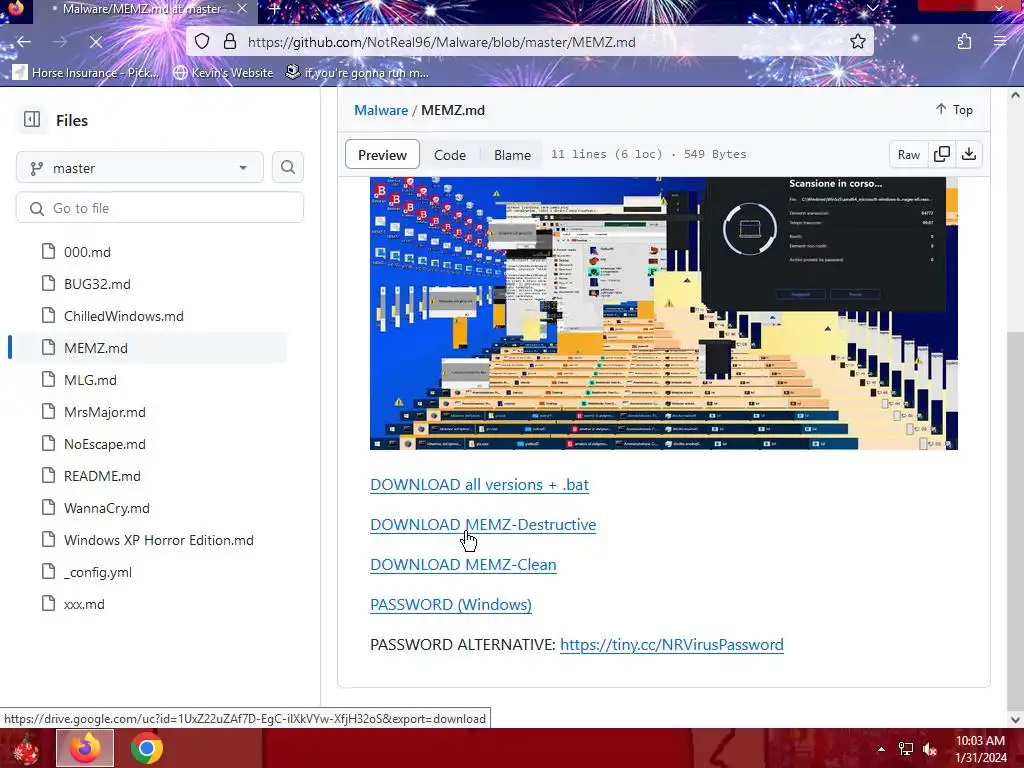Click the Go to file search field

pos(160,208)
